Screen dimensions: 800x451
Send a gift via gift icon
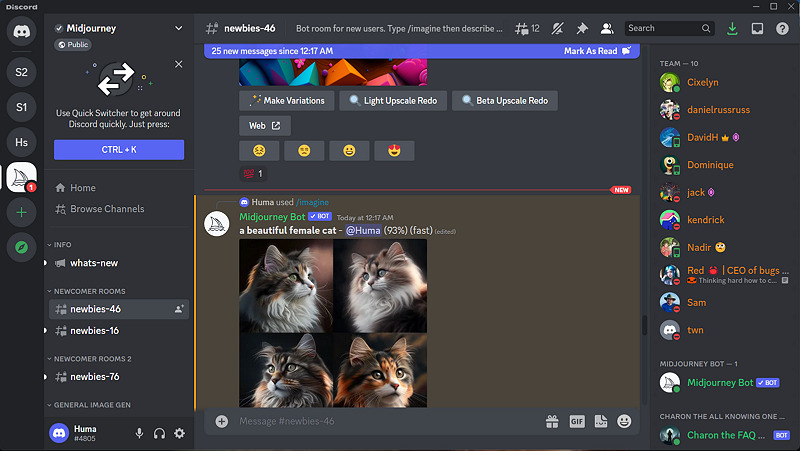pos(552,421)
